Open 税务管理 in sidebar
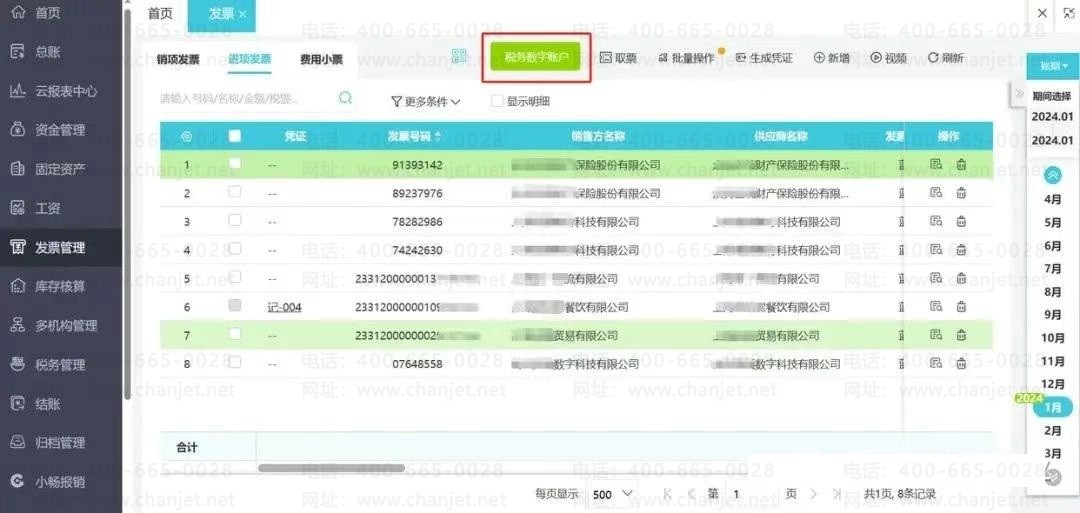This screenshot has width=1080, height=513. click(60, 365)
